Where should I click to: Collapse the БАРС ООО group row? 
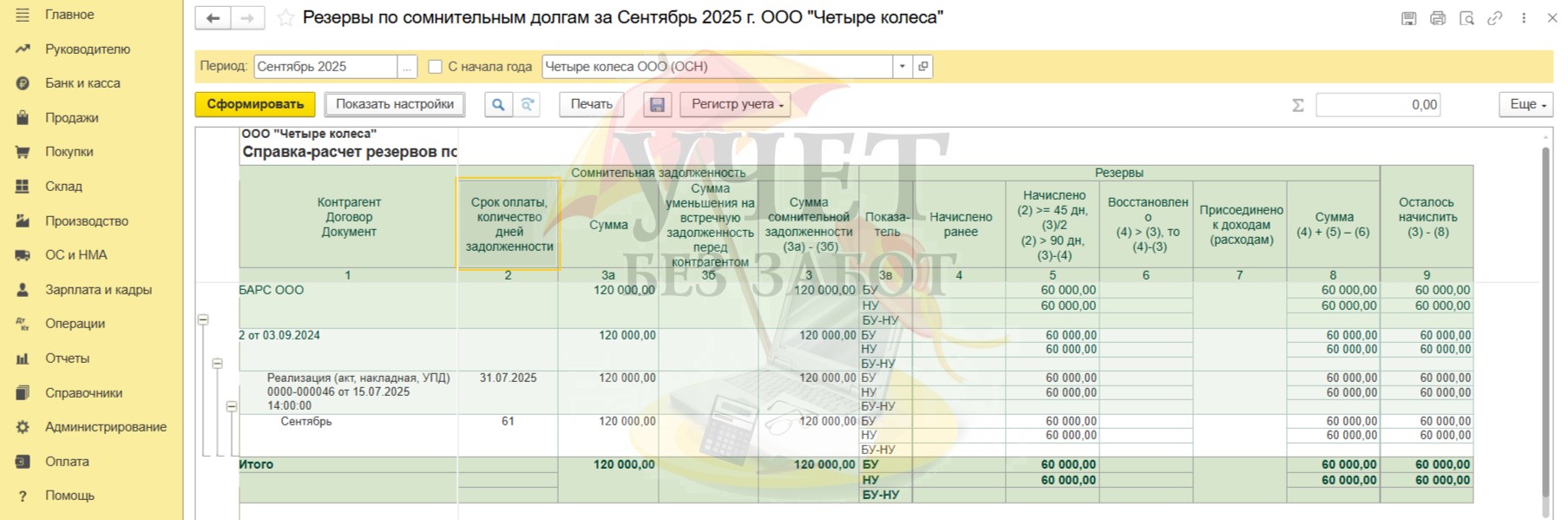[x=203, y=319]
